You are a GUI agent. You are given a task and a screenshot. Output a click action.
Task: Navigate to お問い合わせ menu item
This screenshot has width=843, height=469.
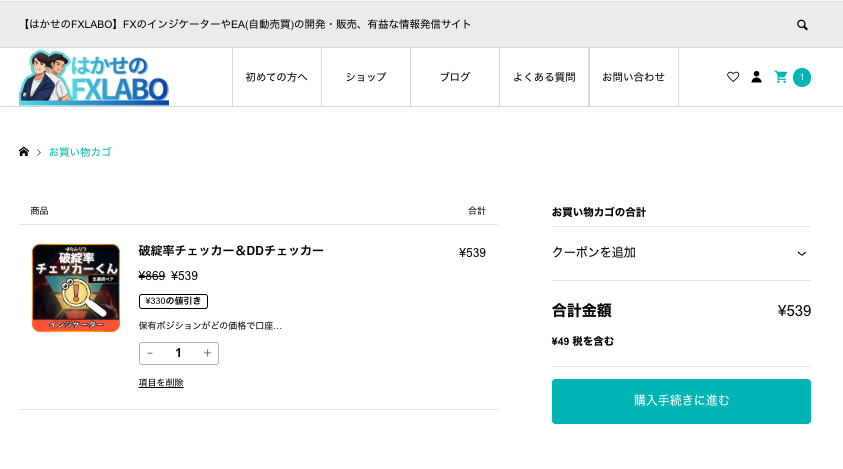633,77
